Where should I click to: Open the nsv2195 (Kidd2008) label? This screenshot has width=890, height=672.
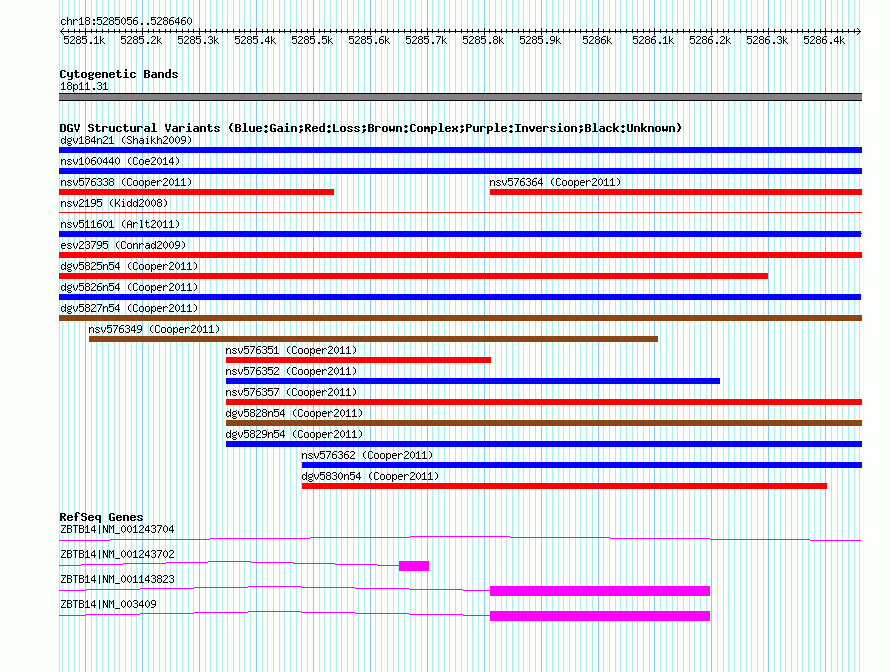pos(114,203)
